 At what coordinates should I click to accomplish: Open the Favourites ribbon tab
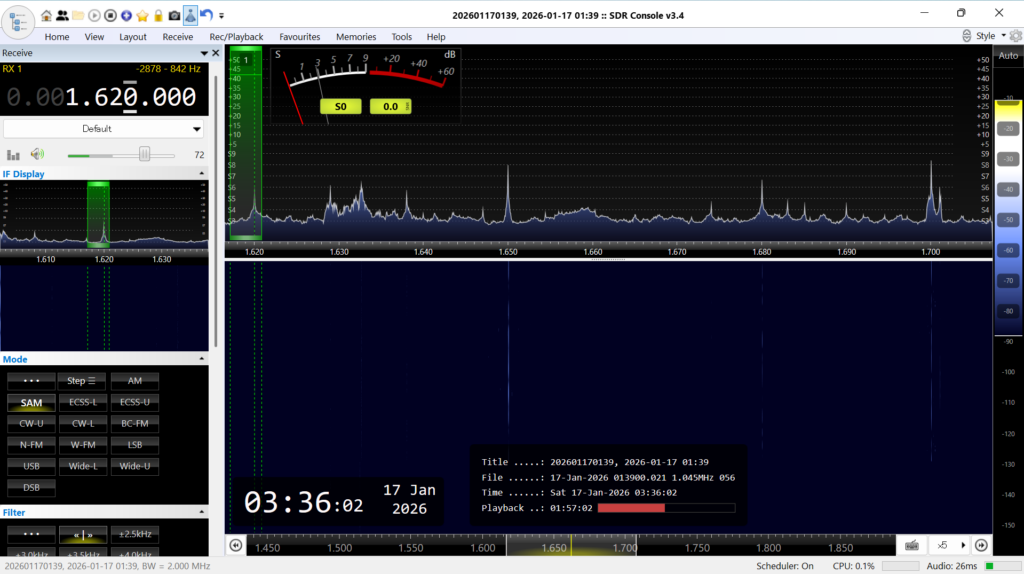click(x=300, y=37)
